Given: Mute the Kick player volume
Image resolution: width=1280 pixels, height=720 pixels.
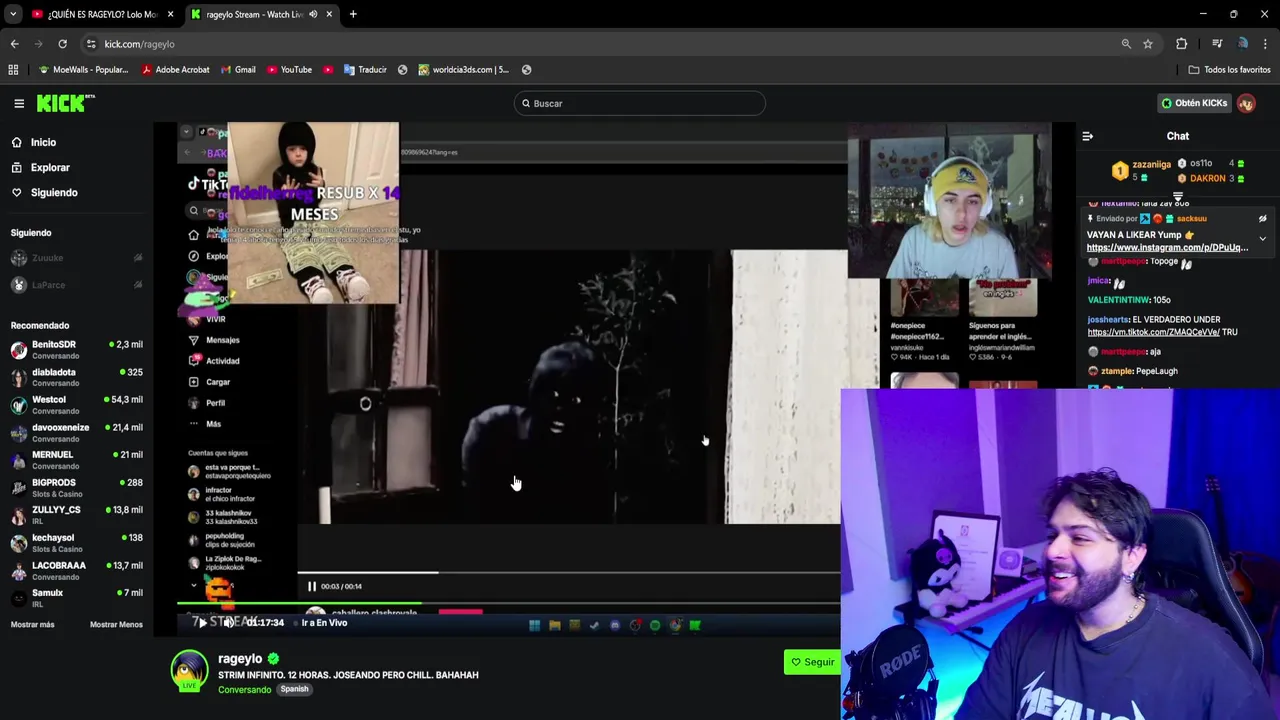Looking at the screenshot, I should coord(228,623).
